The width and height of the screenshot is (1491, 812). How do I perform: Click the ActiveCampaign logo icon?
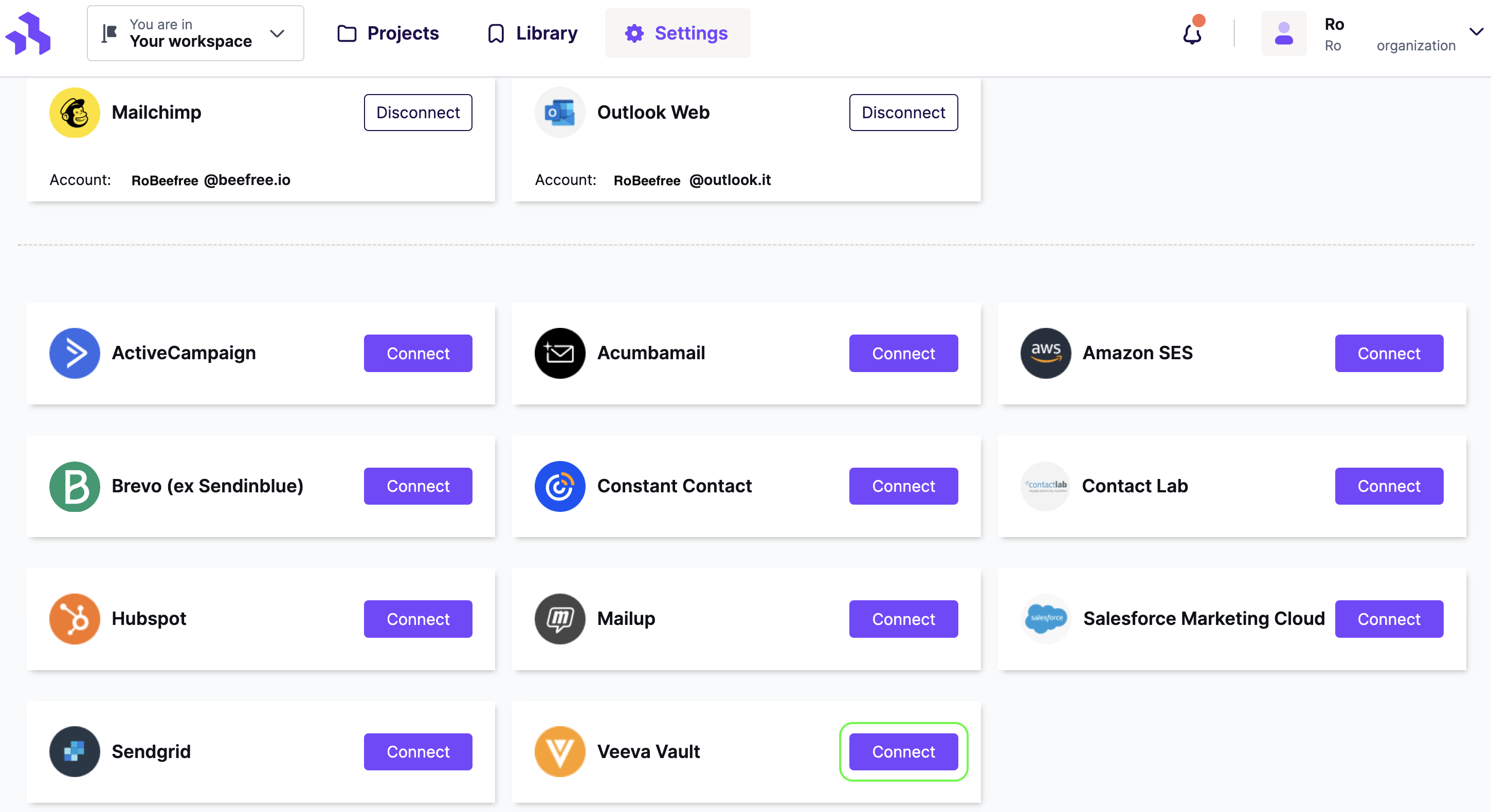75,353
